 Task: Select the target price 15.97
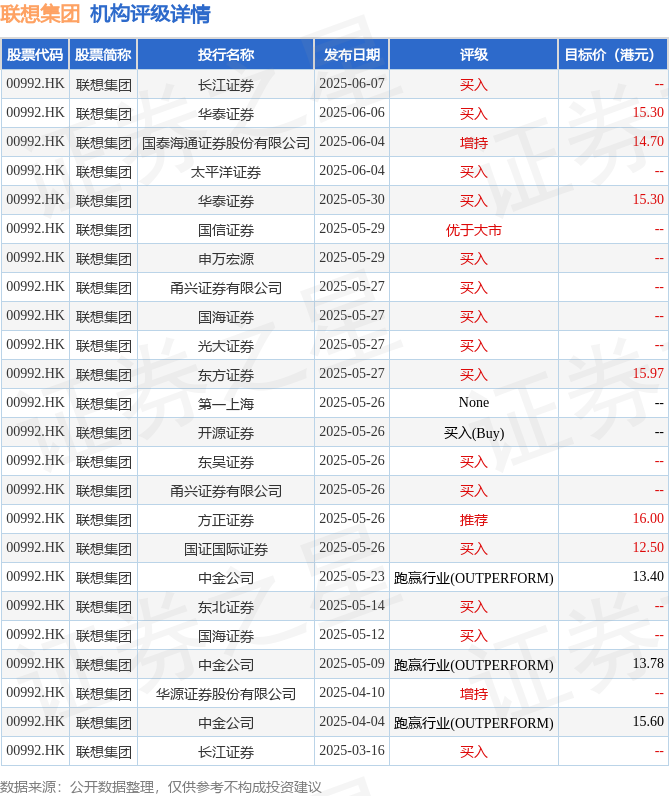(x=648, y=373)
